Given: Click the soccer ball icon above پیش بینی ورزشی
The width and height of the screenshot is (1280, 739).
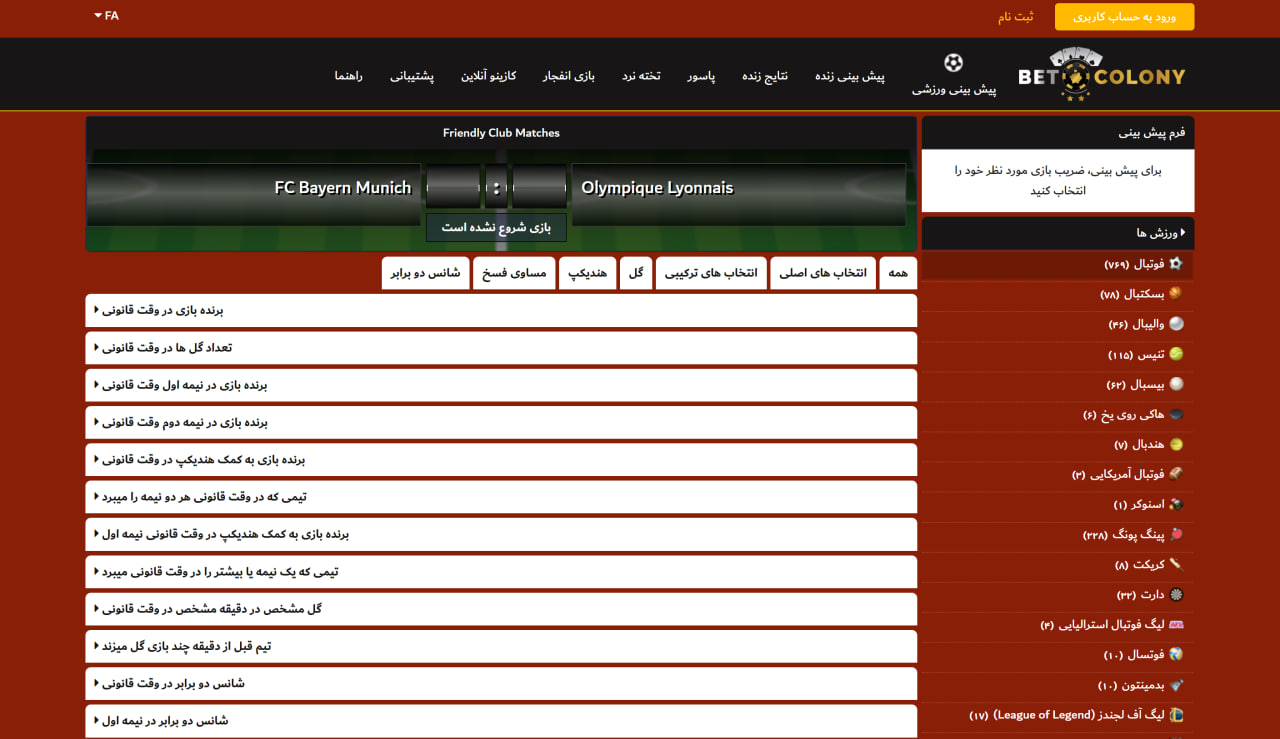Looking at the screenshot, I should [953, 64].
